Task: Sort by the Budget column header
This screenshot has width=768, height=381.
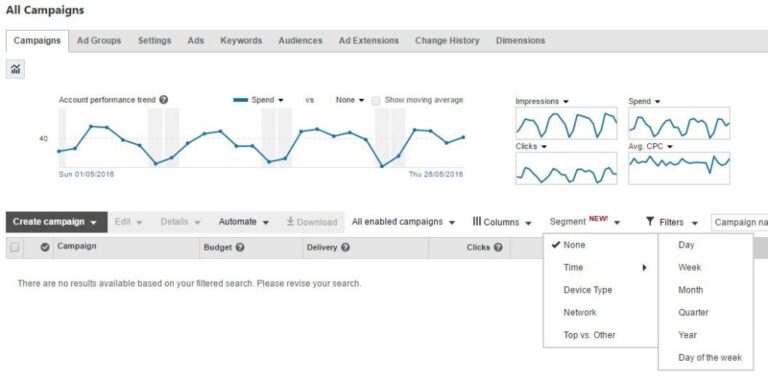Action: 217,248
